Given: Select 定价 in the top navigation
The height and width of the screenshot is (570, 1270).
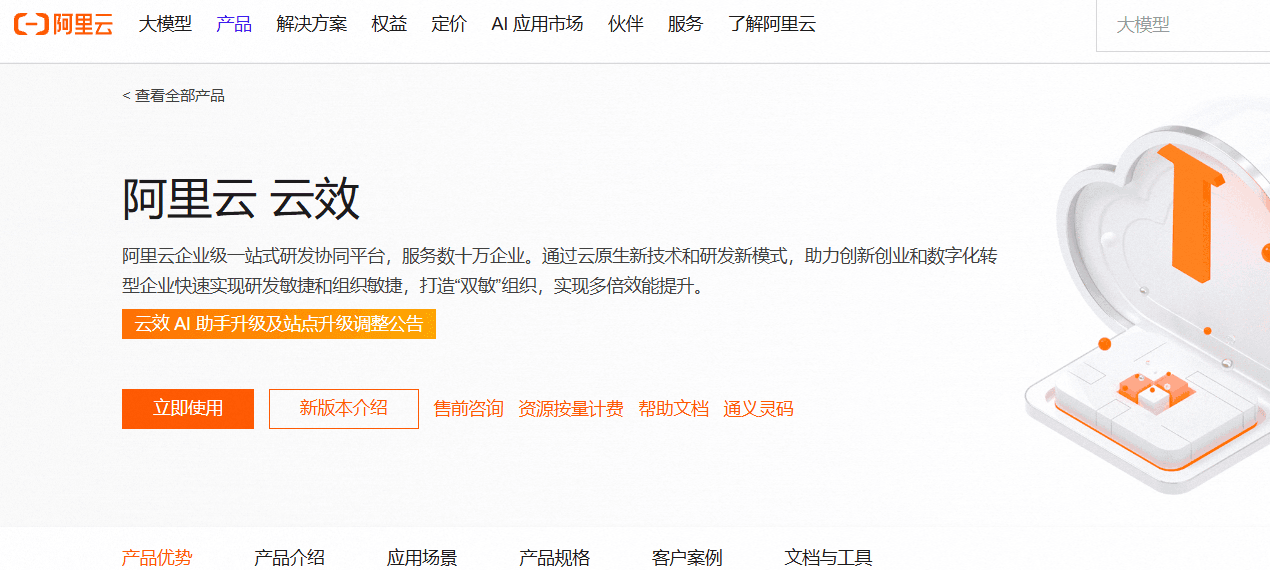Looking at the screenshot, I should click(x=449, y=24).
